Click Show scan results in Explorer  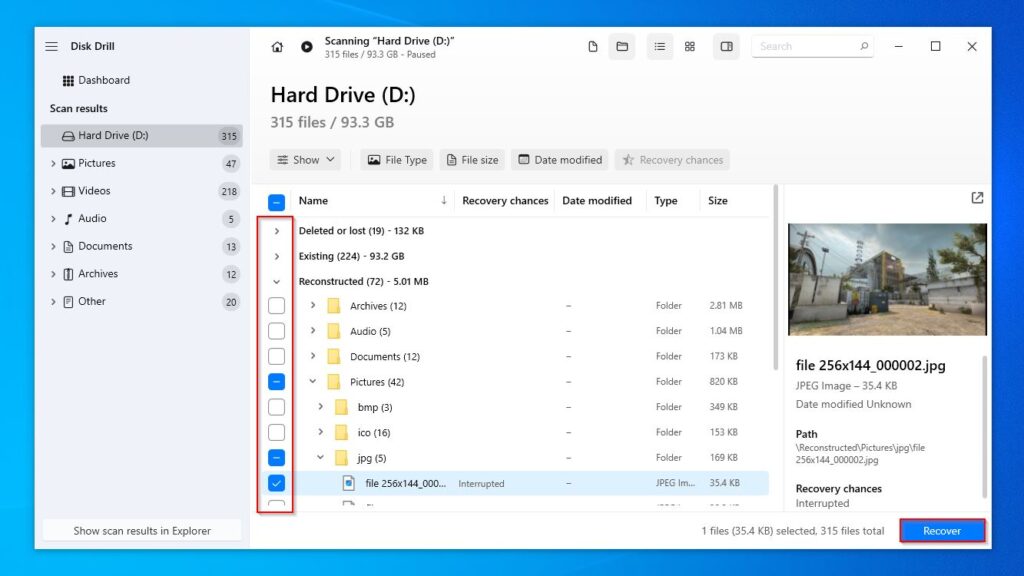pos(141,530)
